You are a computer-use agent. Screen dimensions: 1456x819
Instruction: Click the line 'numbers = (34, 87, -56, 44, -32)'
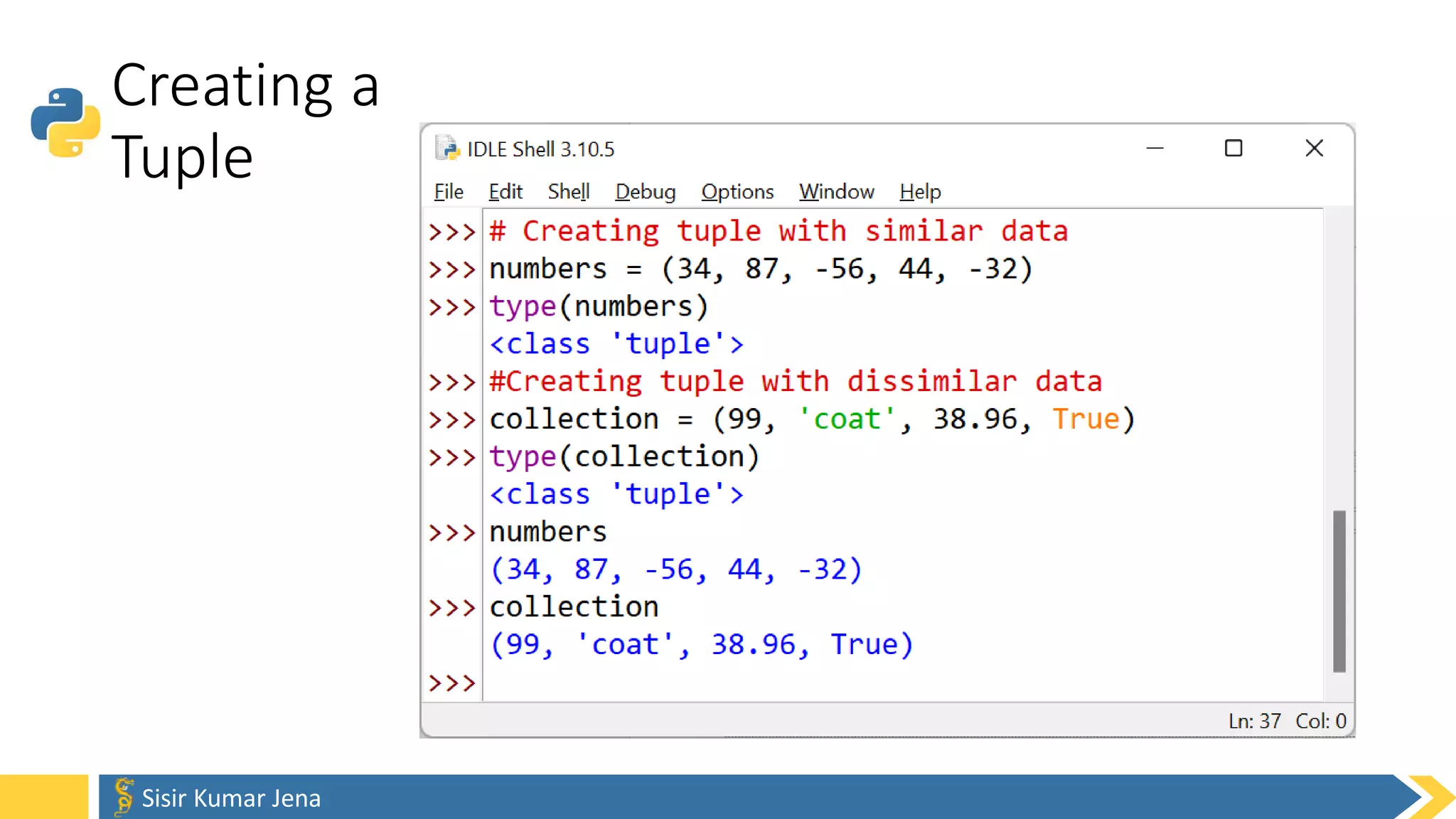761,269
